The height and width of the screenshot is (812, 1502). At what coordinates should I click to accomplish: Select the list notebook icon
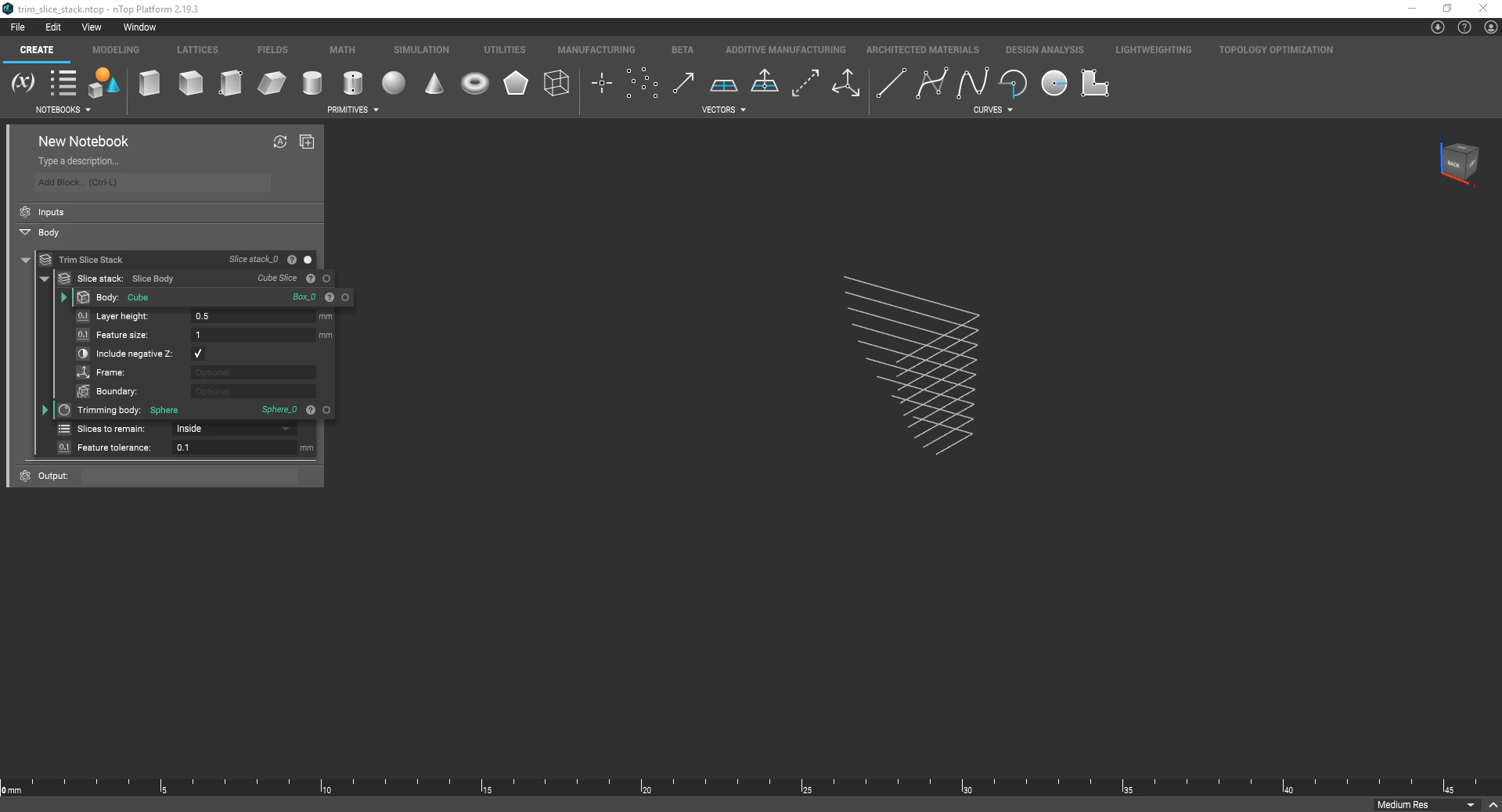coord(63,83)
